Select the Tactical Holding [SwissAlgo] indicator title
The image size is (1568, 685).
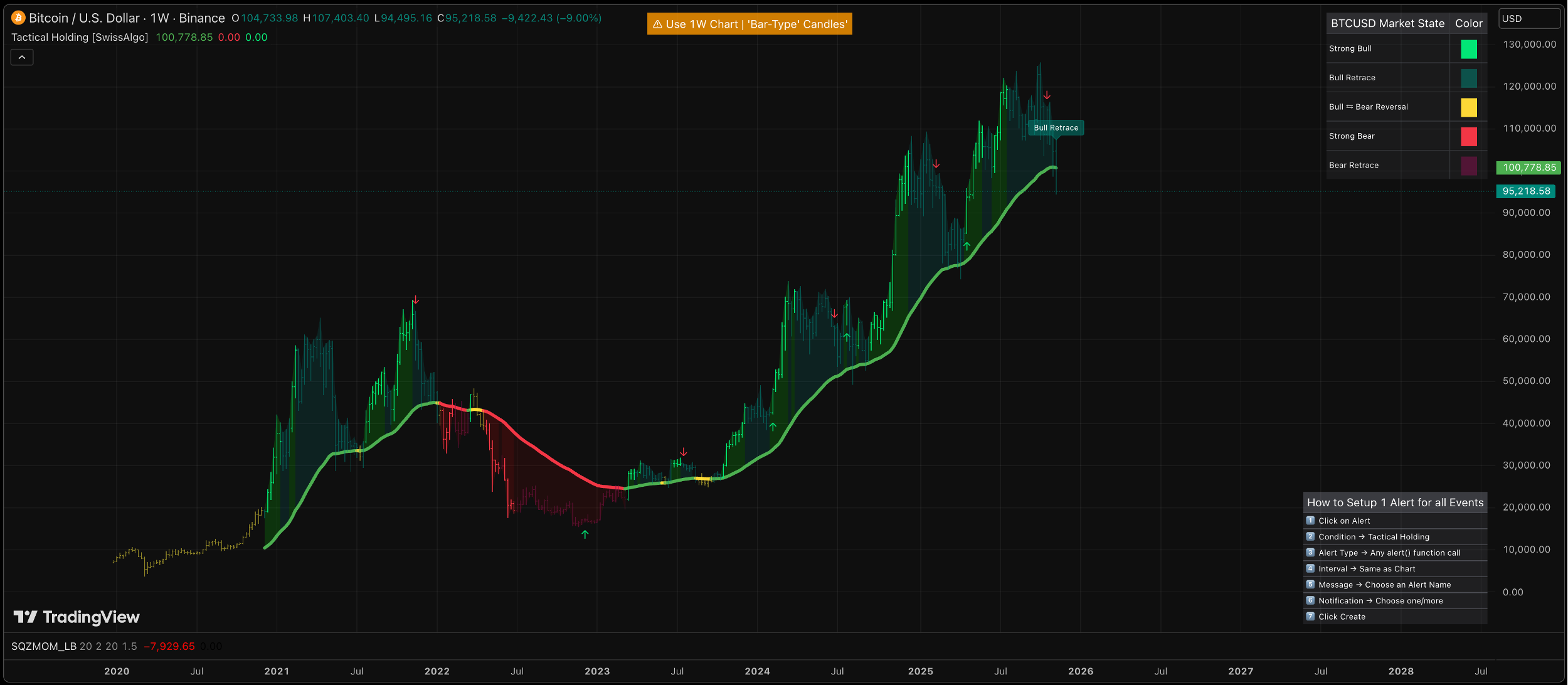pos(80,38)
